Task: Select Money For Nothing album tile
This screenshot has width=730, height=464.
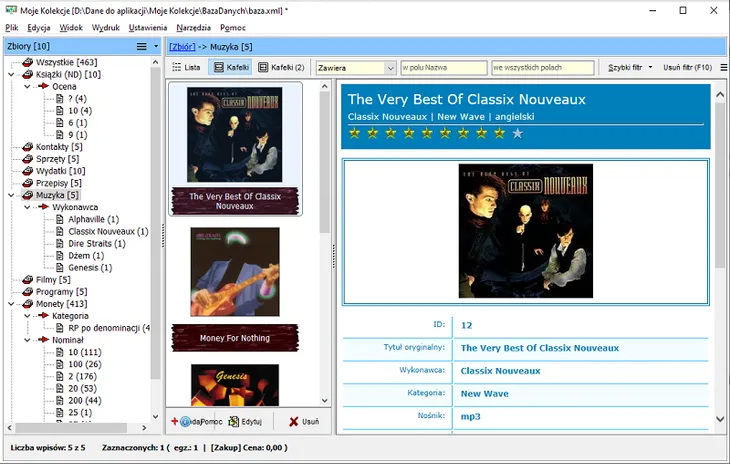Action: 235,289
